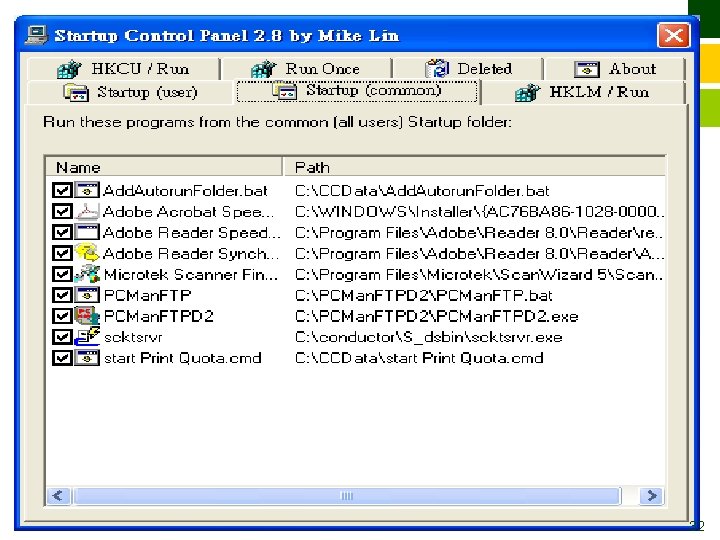The width and height of the screenshot is (720, 540).
Task: Click the PCManFTPD2 program icon
Action: pos(87,316)
